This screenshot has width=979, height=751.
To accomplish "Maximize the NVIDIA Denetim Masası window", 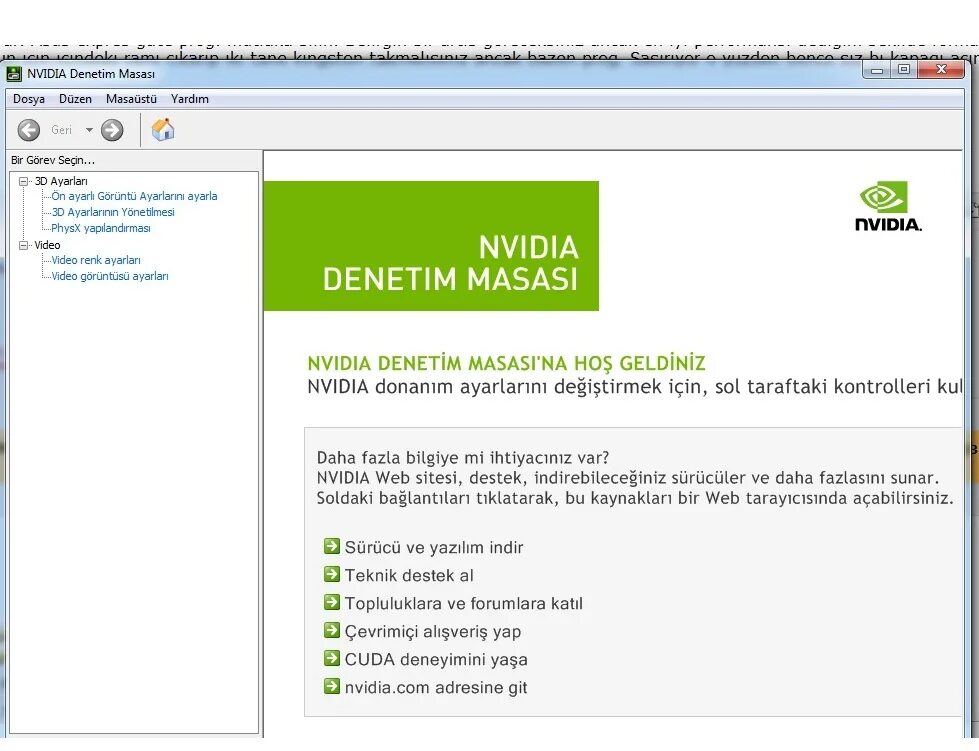I will (x=903, y=69).
